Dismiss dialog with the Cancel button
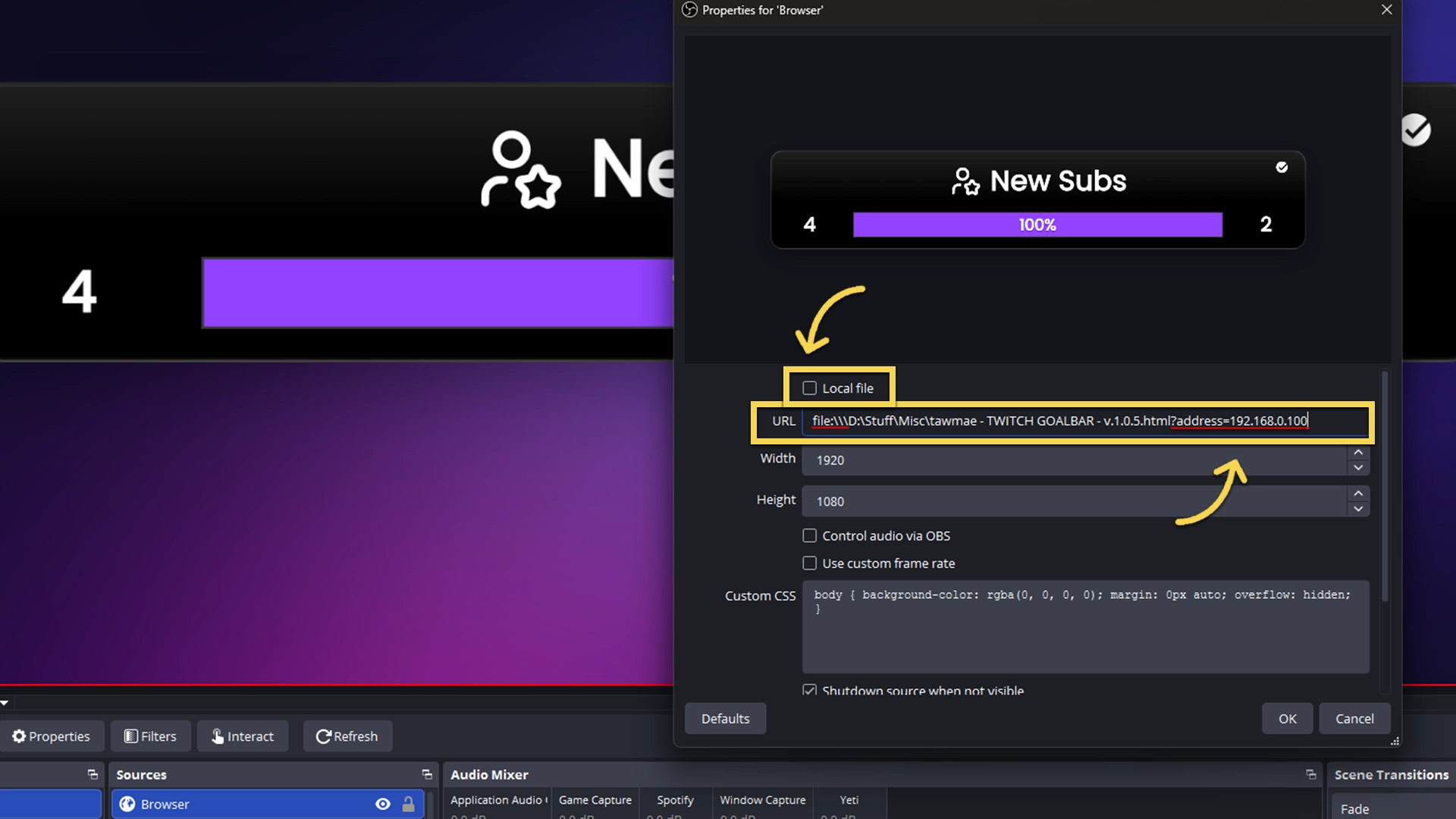The height and width of the screenshot is (819, 1456). click(1354, 719)
